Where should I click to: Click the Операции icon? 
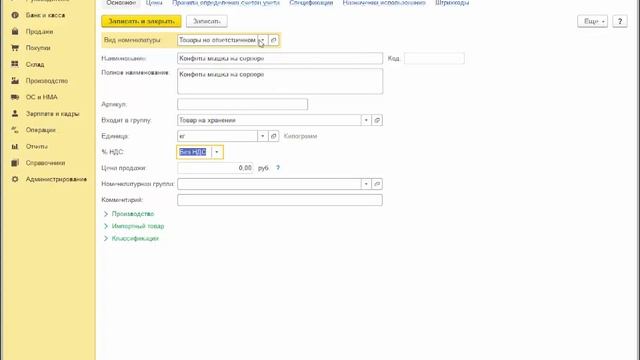(x=15, y=130)
